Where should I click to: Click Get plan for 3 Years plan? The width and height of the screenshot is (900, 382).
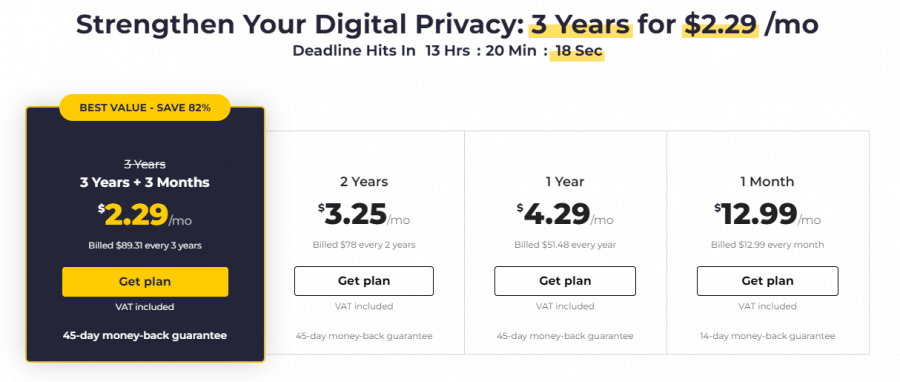point(145,282)
